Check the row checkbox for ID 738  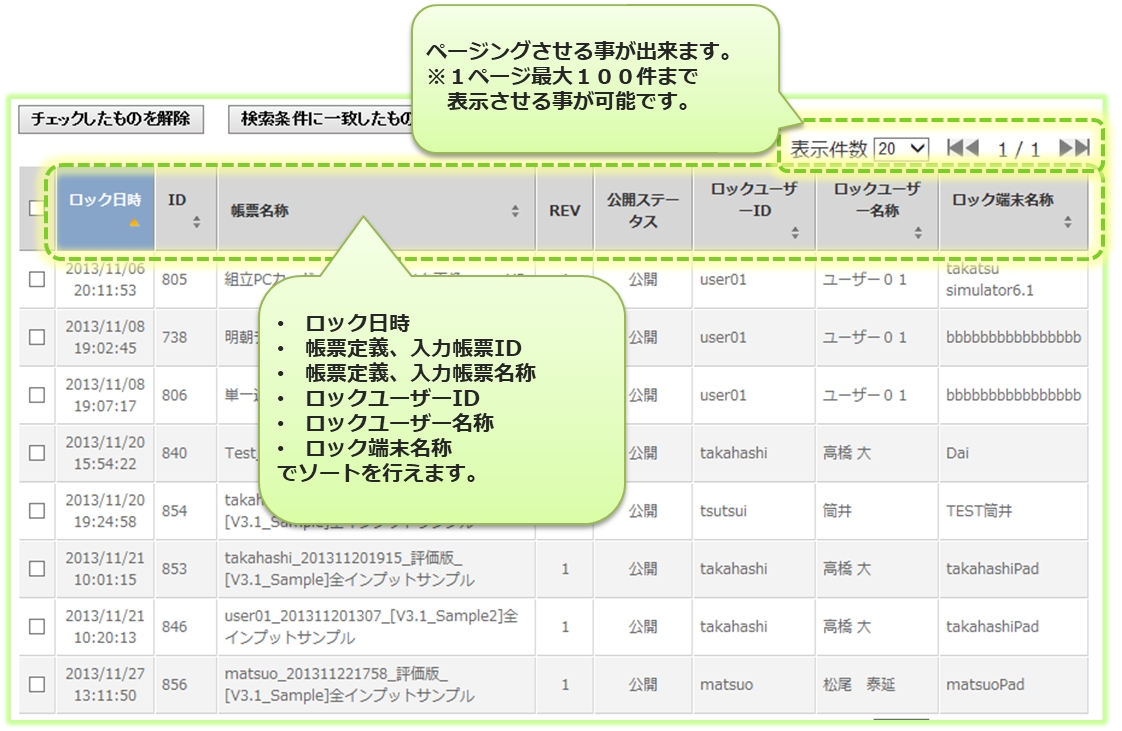point(37,338)
